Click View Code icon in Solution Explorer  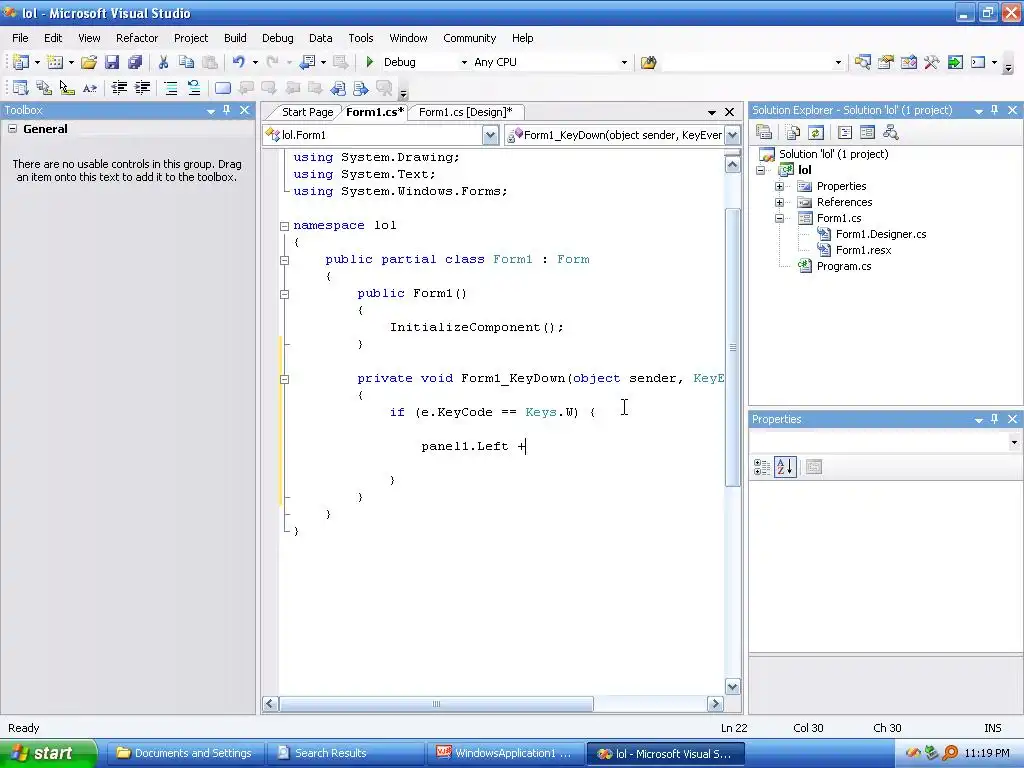pyautogui.click(x=844, y=133)
